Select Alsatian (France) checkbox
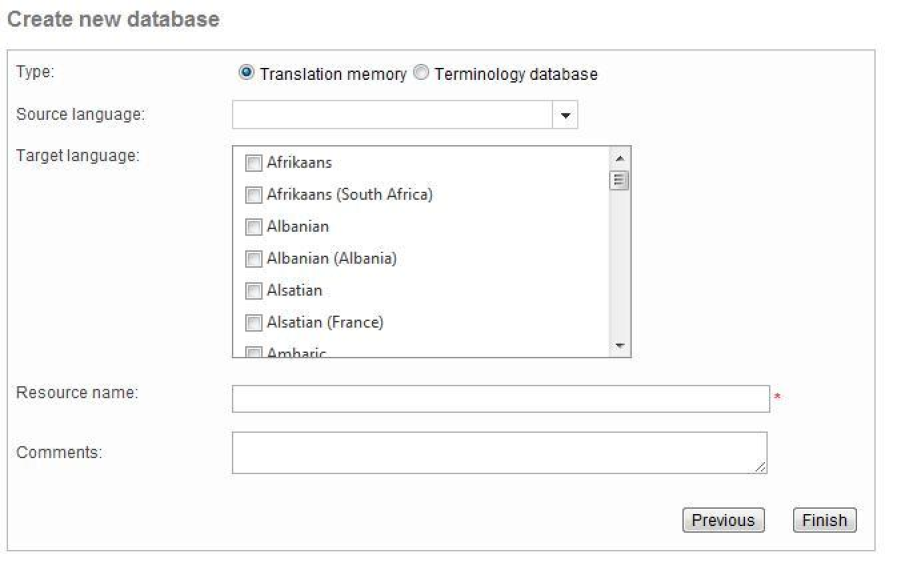897x570 pixels. tap(253, 323)
